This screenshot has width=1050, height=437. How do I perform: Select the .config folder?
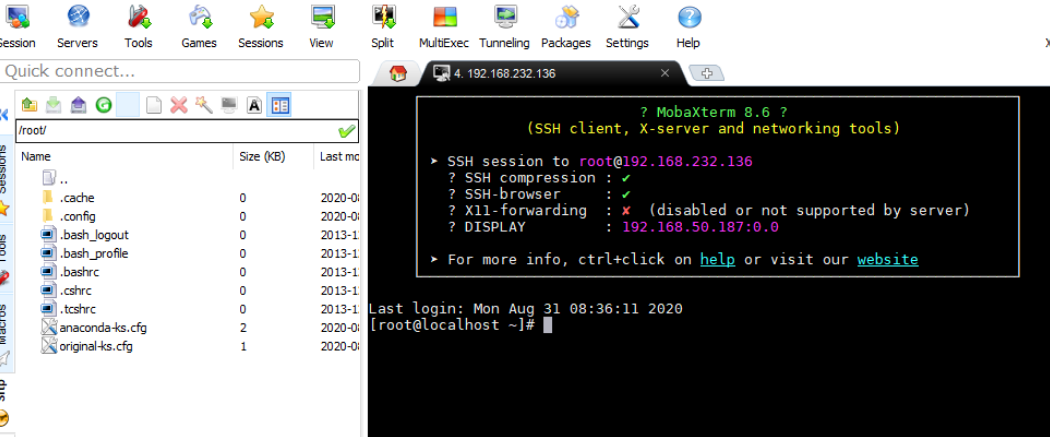(68, 216)
